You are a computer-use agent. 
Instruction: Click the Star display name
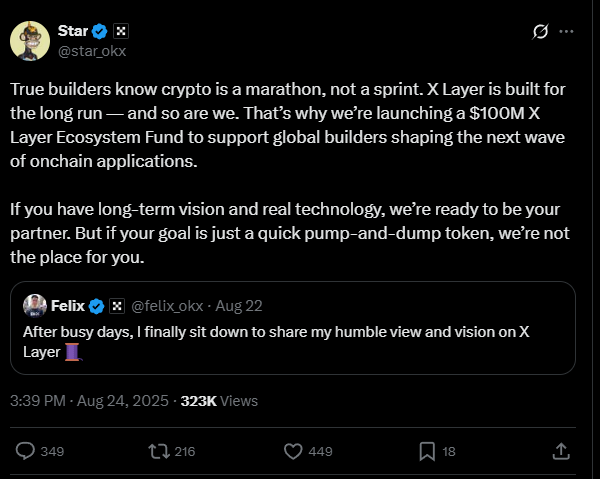[70, 29]
